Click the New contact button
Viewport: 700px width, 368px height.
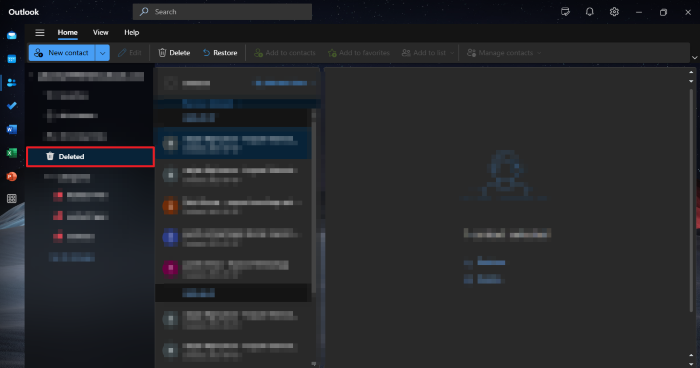coord(62,53)
